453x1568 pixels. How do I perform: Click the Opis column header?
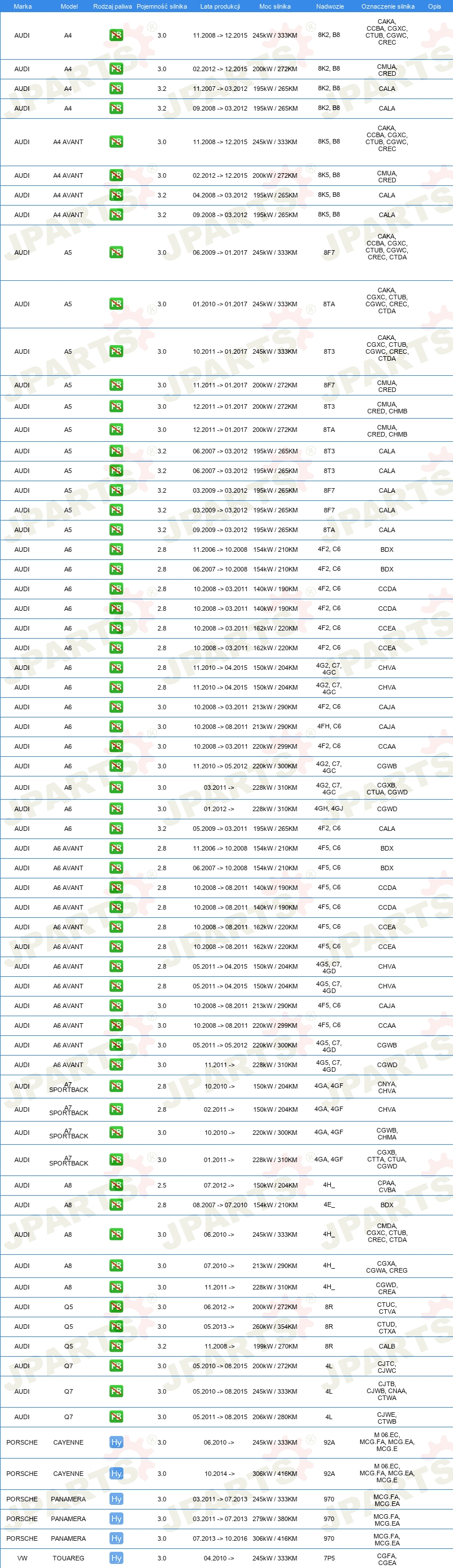point(434,6)
